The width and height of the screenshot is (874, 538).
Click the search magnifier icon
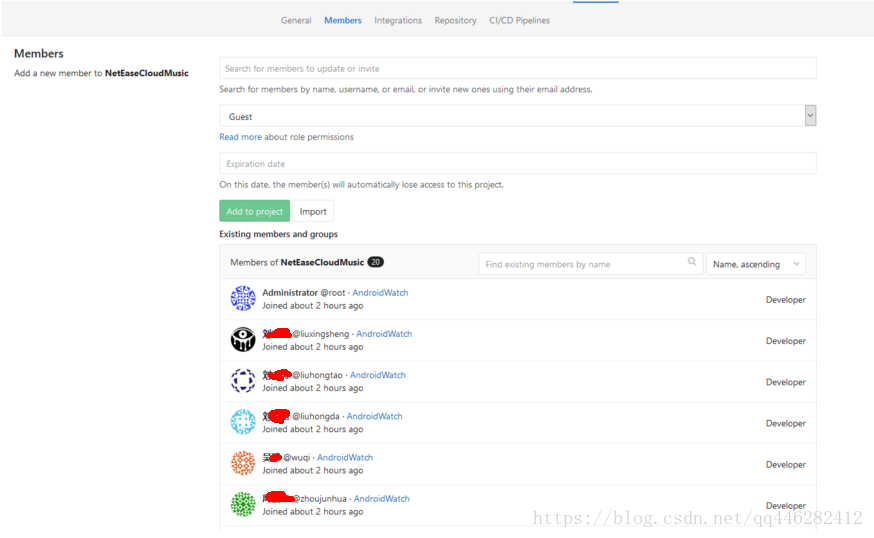click(x=692, y=261)
